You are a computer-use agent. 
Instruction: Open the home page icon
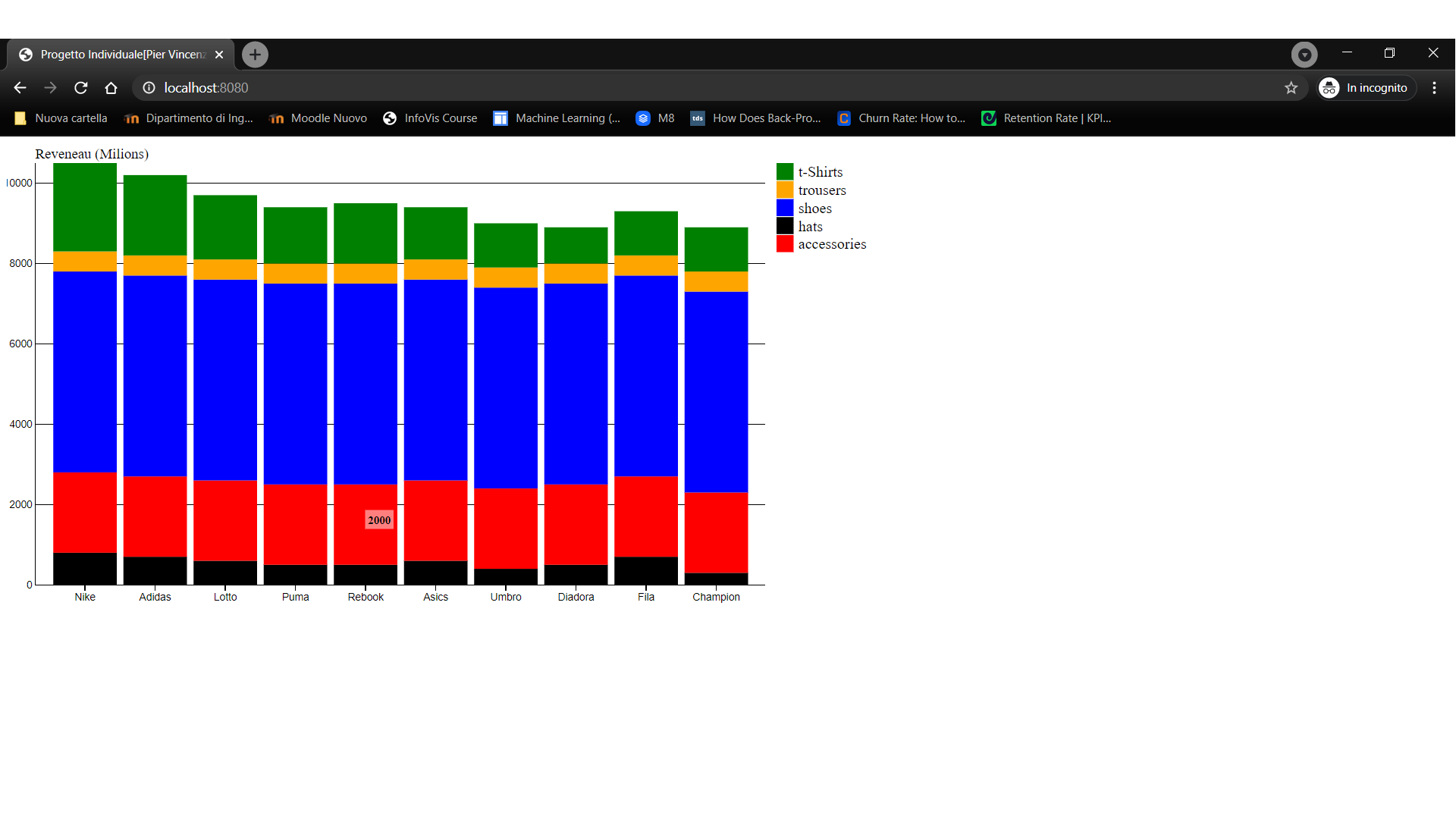pyautogui.click(x=111, y=88)
